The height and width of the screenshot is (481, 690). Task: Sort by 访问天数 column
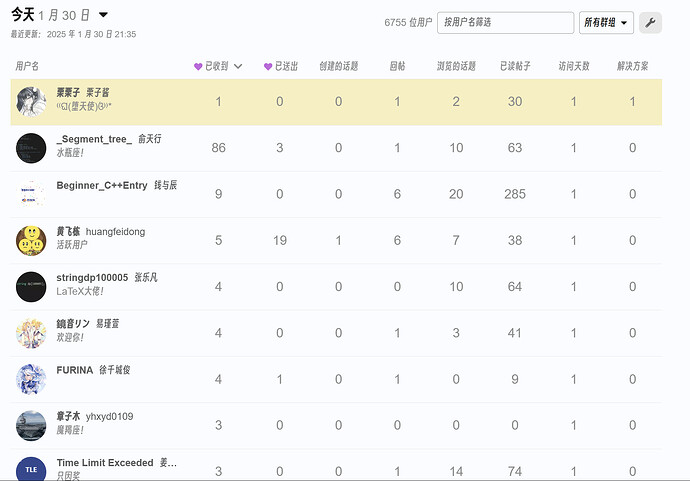574,66
